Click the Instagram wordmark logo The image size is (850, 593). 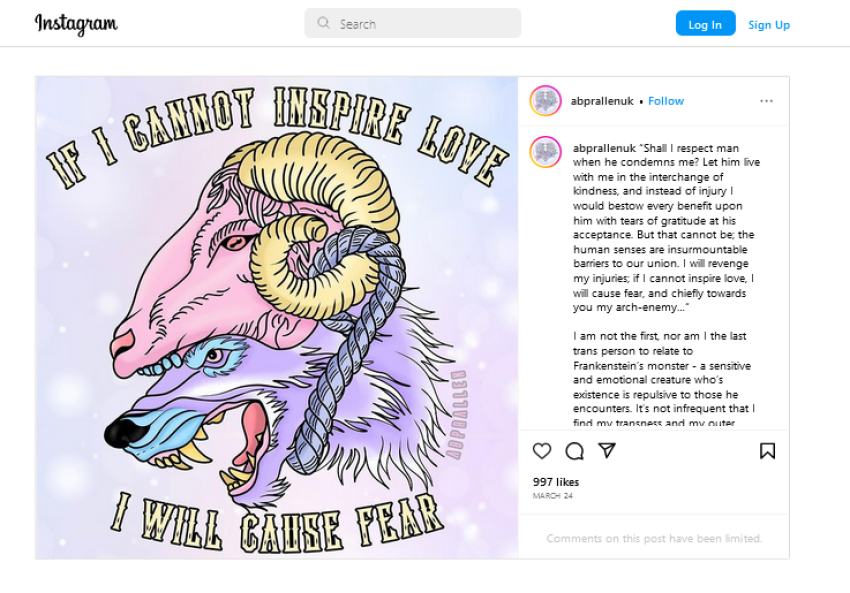(x=76, y=23)
